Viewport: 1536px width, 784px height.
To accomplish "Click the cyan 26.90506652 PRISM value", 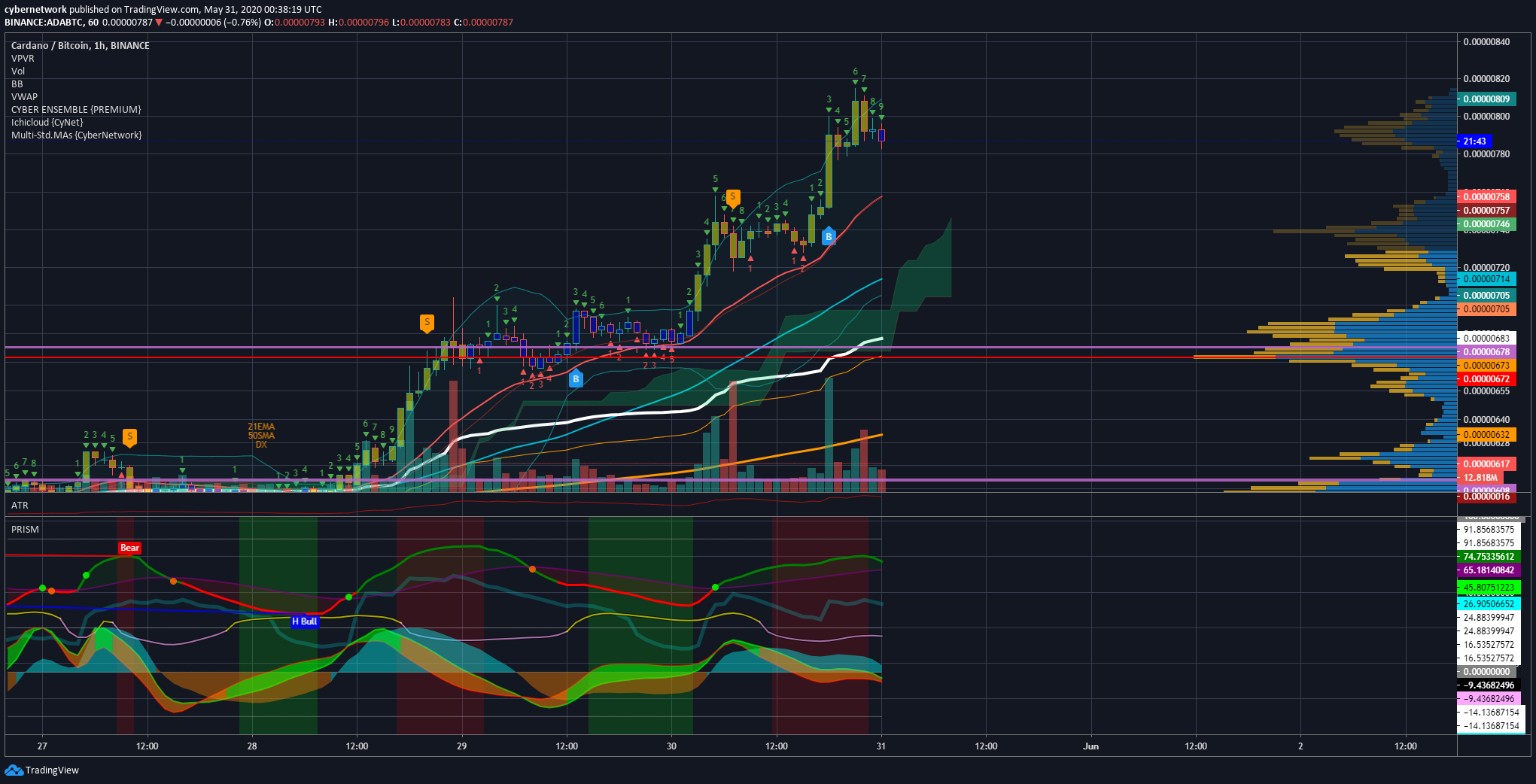I will point(1489,603).
